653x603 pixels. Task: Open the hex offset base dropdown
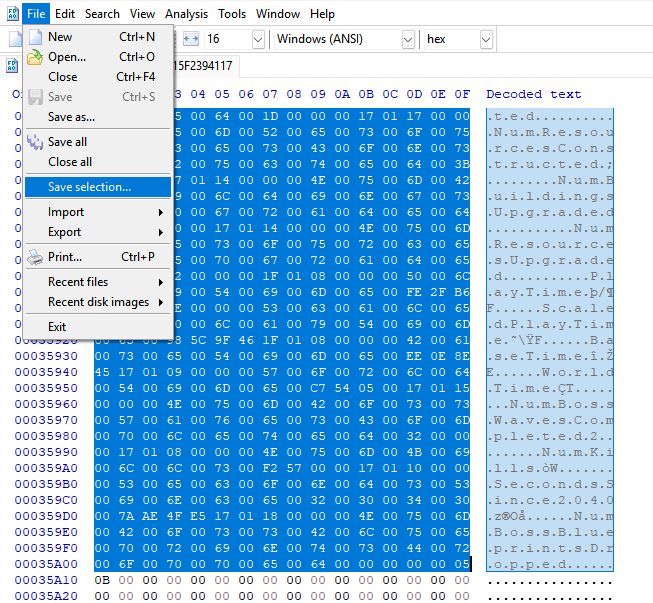(485, 39)
